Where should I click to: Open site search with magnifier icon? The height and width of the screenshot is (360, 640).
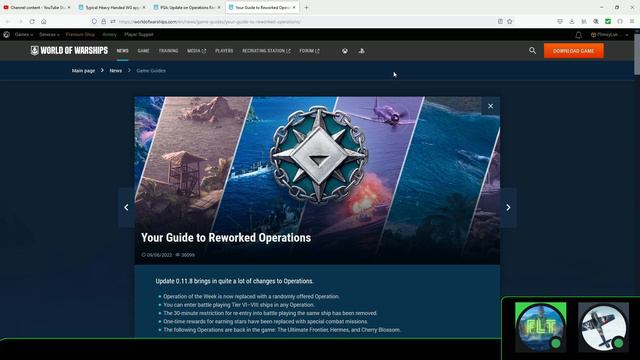pos(532,51)
